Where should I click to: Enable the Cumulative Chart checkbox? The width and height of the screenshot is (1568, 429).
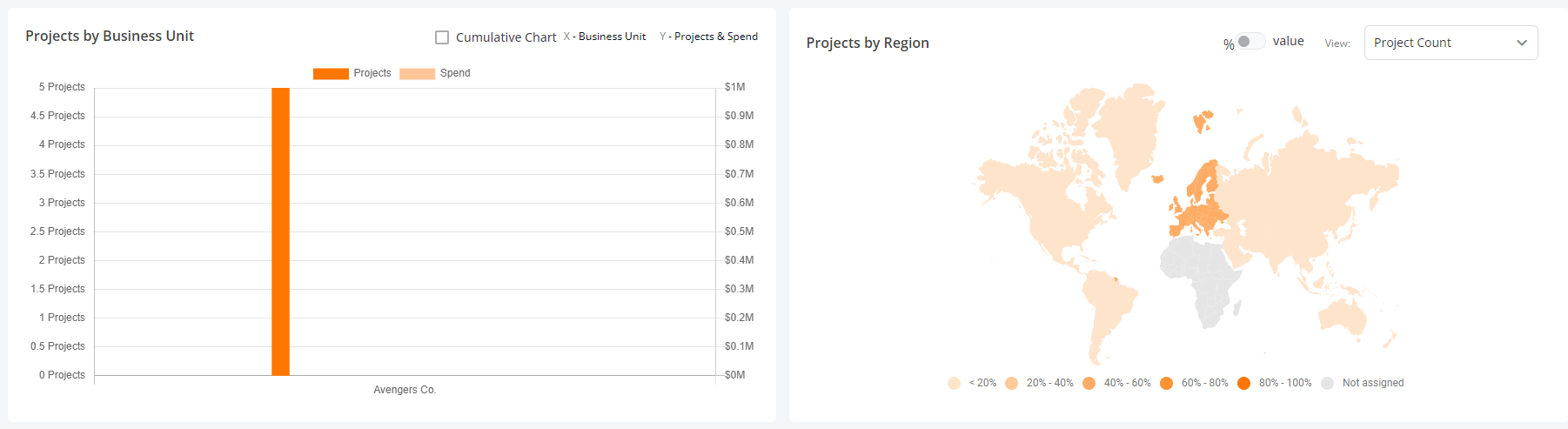click(x=442, y=37)
